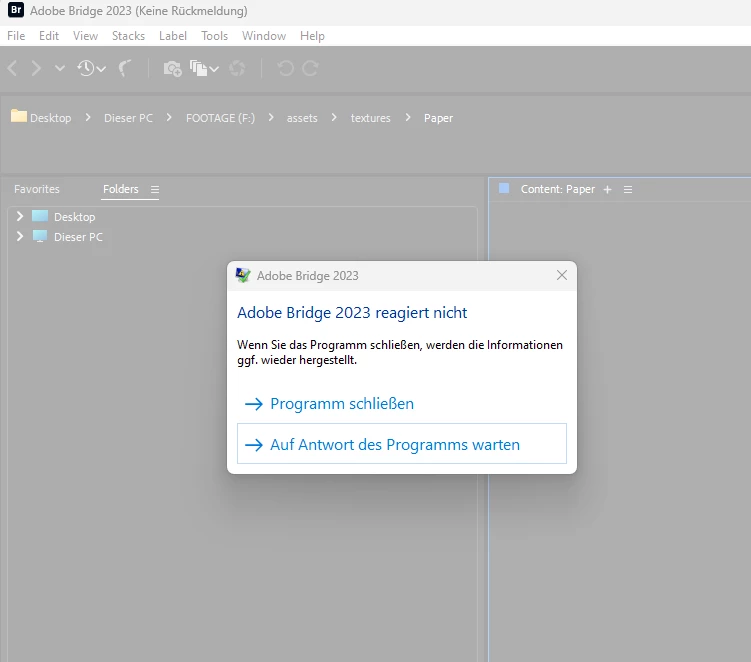Click the Get Photos from Camera icon
This screenshot has height=662, width=751.
pyautogui.click(x=172, y=68)
